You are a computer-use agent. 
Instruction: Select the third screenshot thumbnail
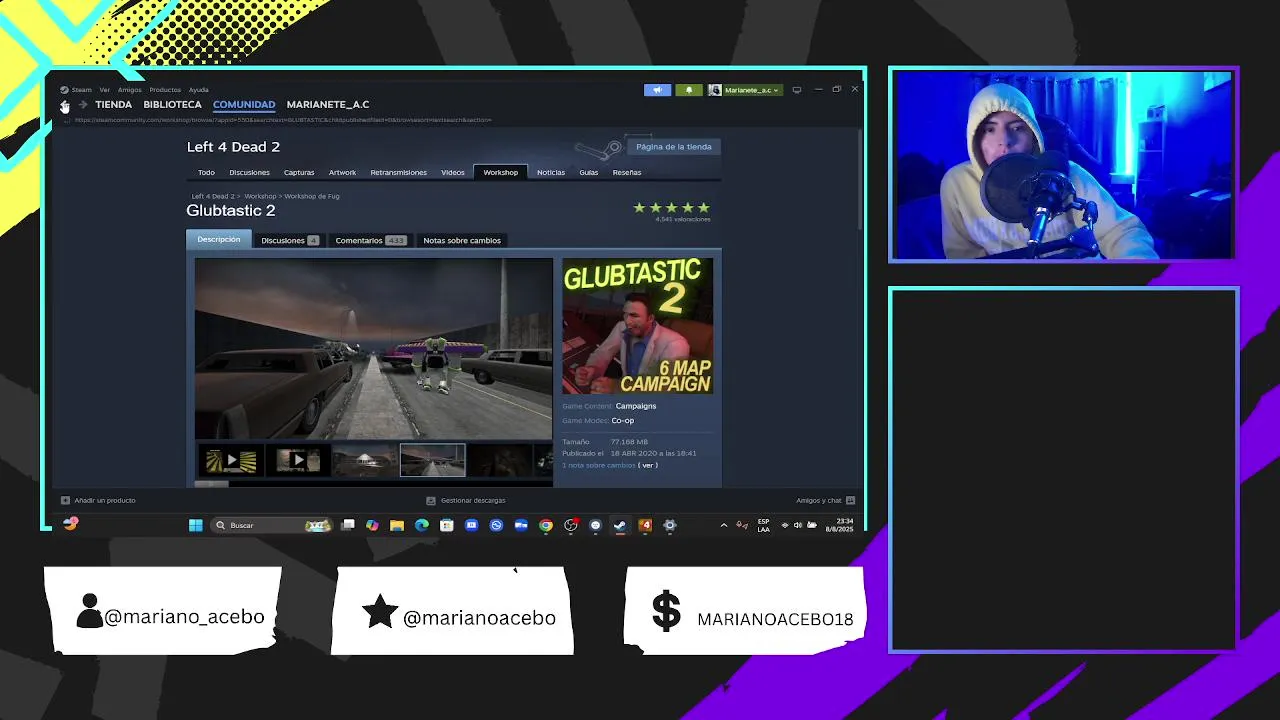365,460
